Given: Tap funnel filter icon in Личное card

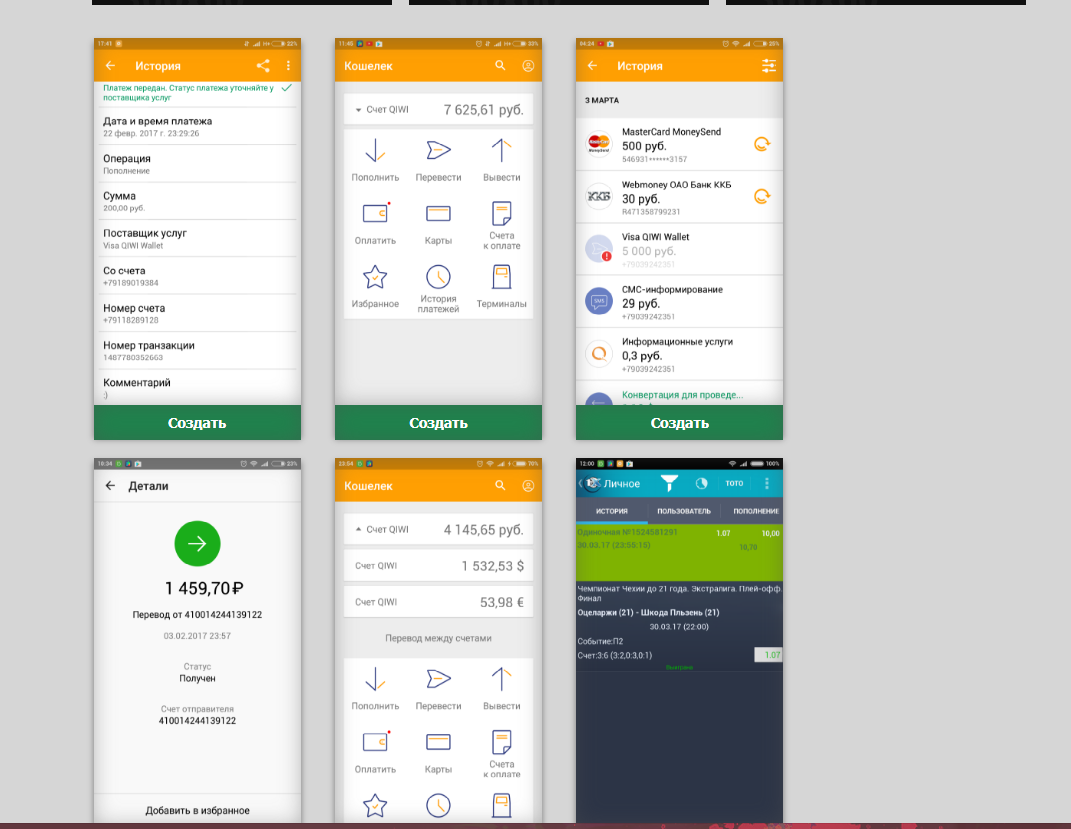Looking at the screenshot, I should 669,483.
